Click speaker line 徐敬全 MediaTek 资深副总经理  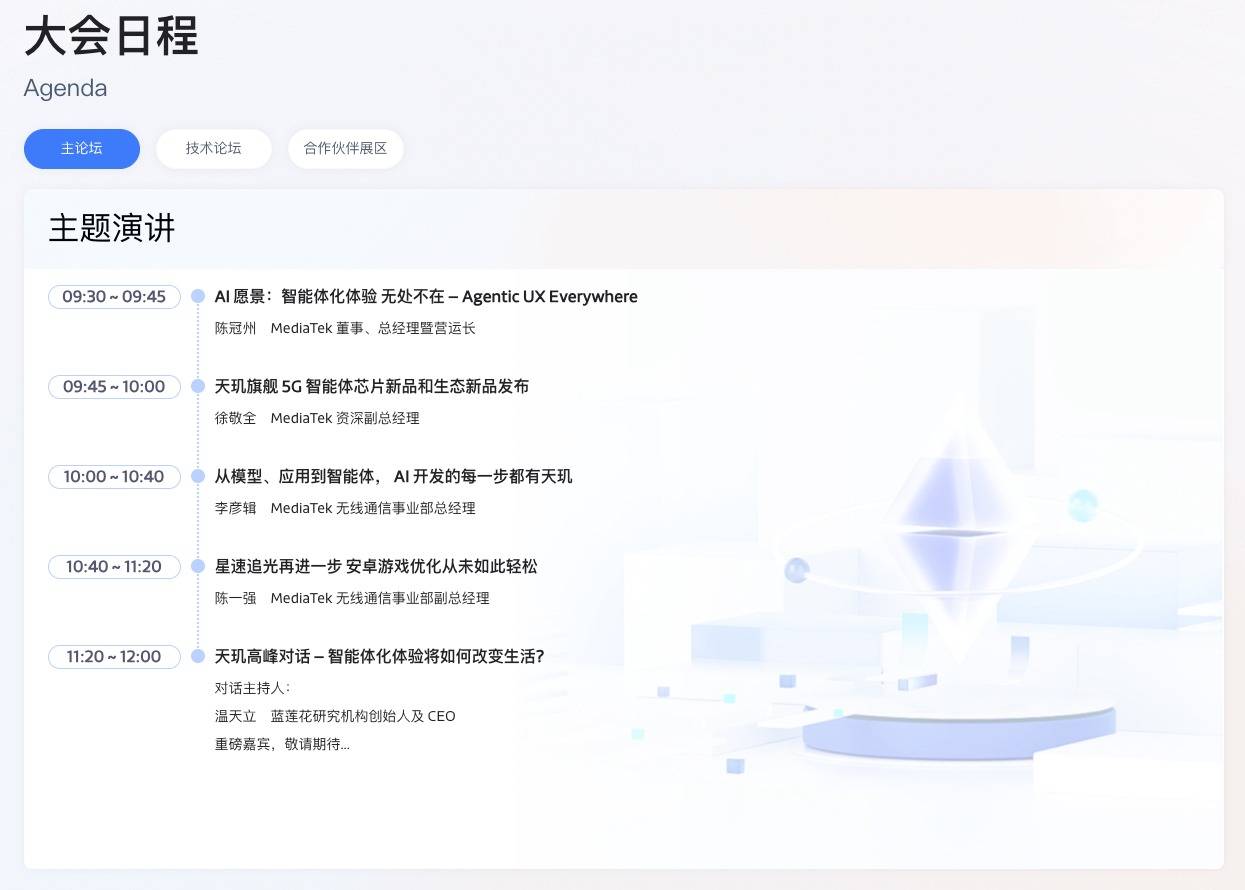tap(317, 418)
